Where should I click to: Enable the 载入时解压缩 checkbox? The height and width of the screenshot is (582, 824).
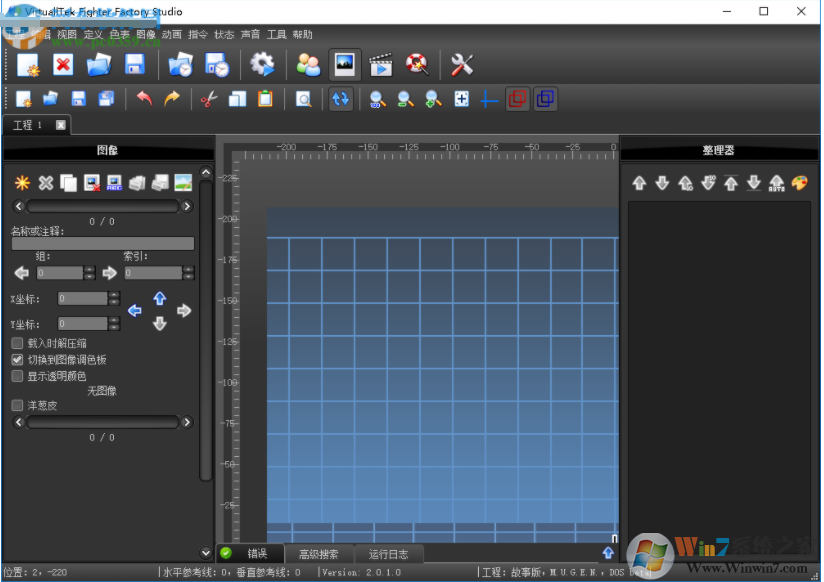point(17,343)
